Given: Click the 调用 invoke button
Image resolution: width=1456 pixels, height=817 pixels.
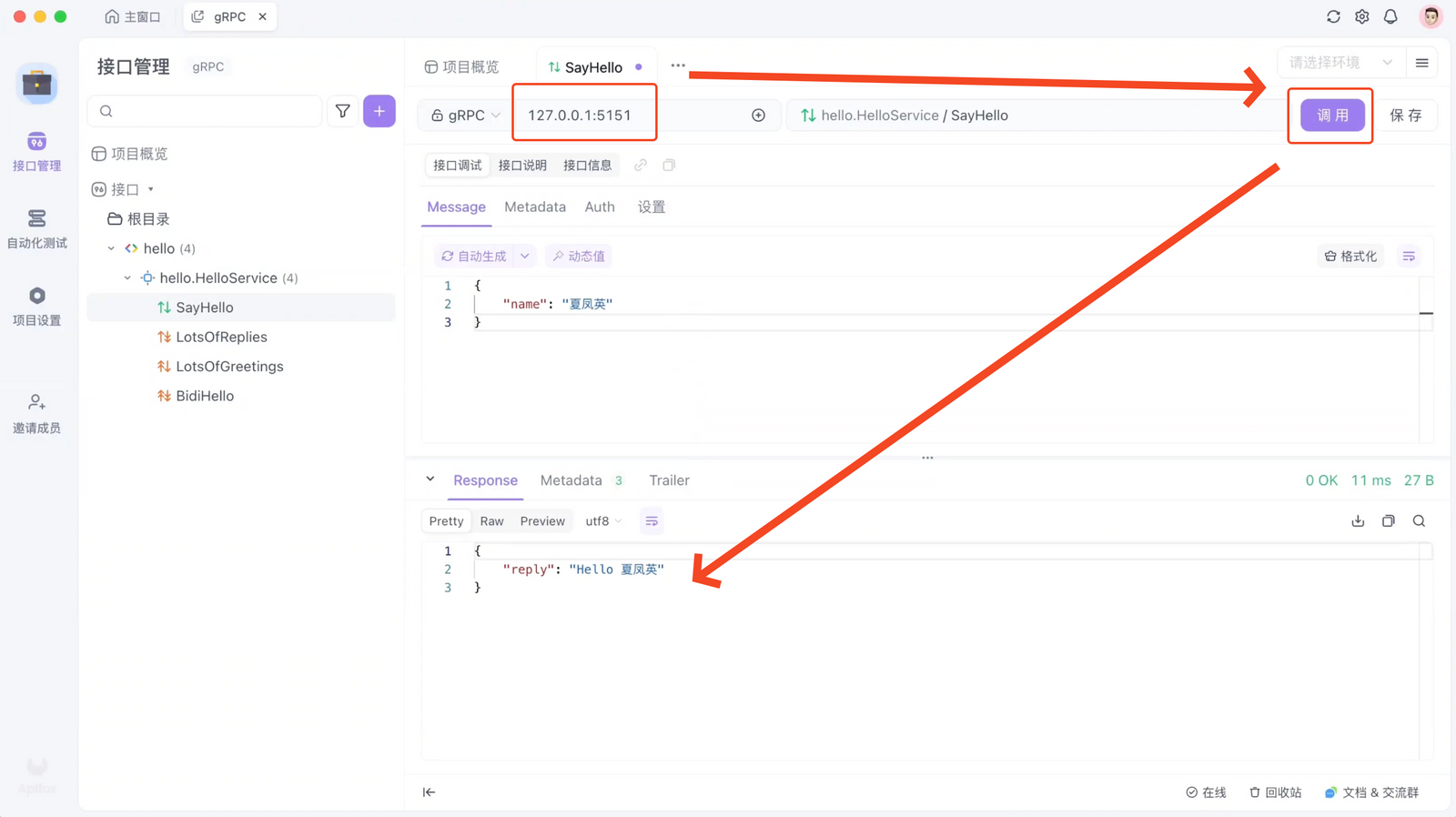Looking at the screenshot, I should tap(1332, 116).
